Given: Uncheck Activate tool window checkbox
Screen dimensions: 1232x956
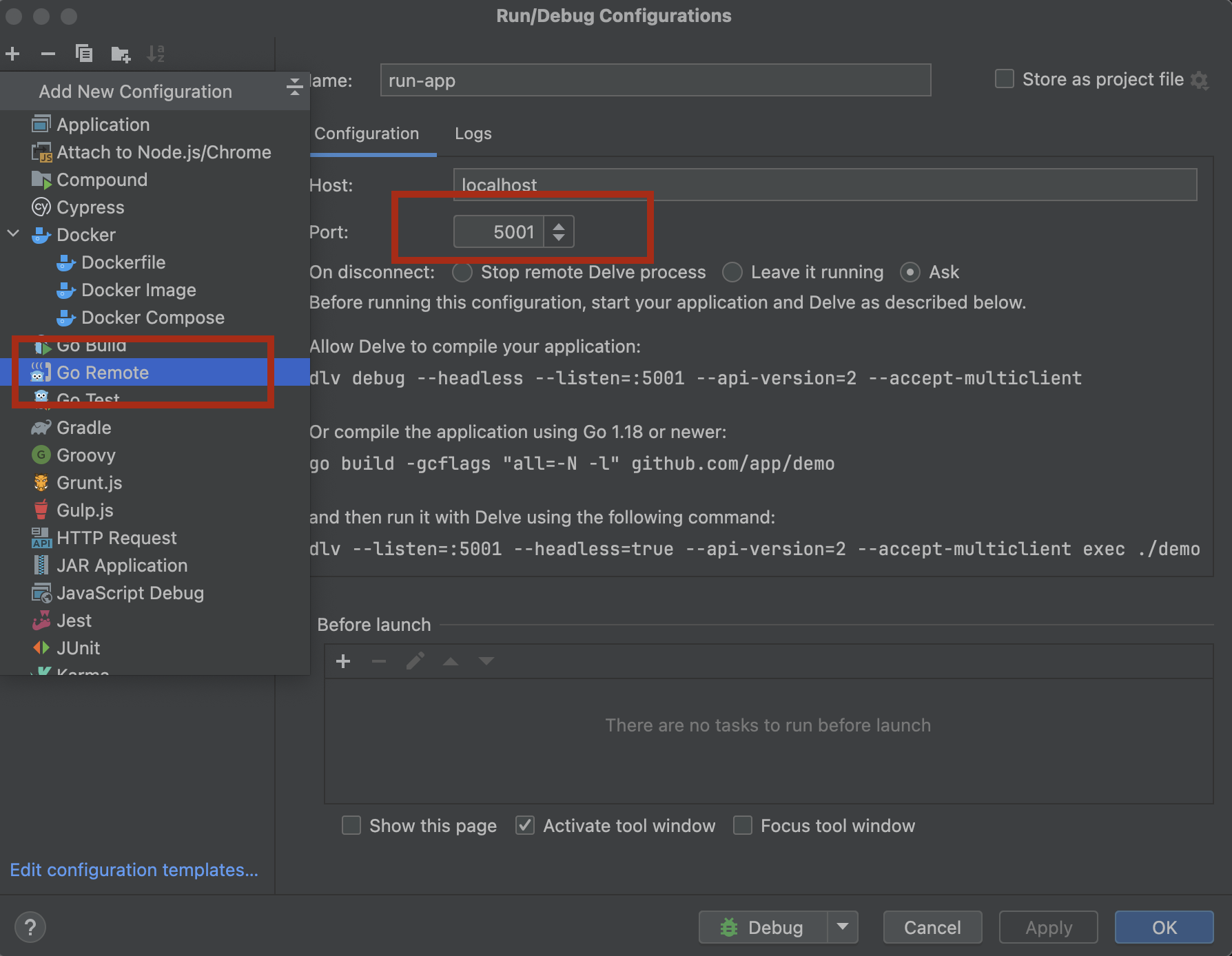Looking at the screenshot, I should click(x=525, y=825).
